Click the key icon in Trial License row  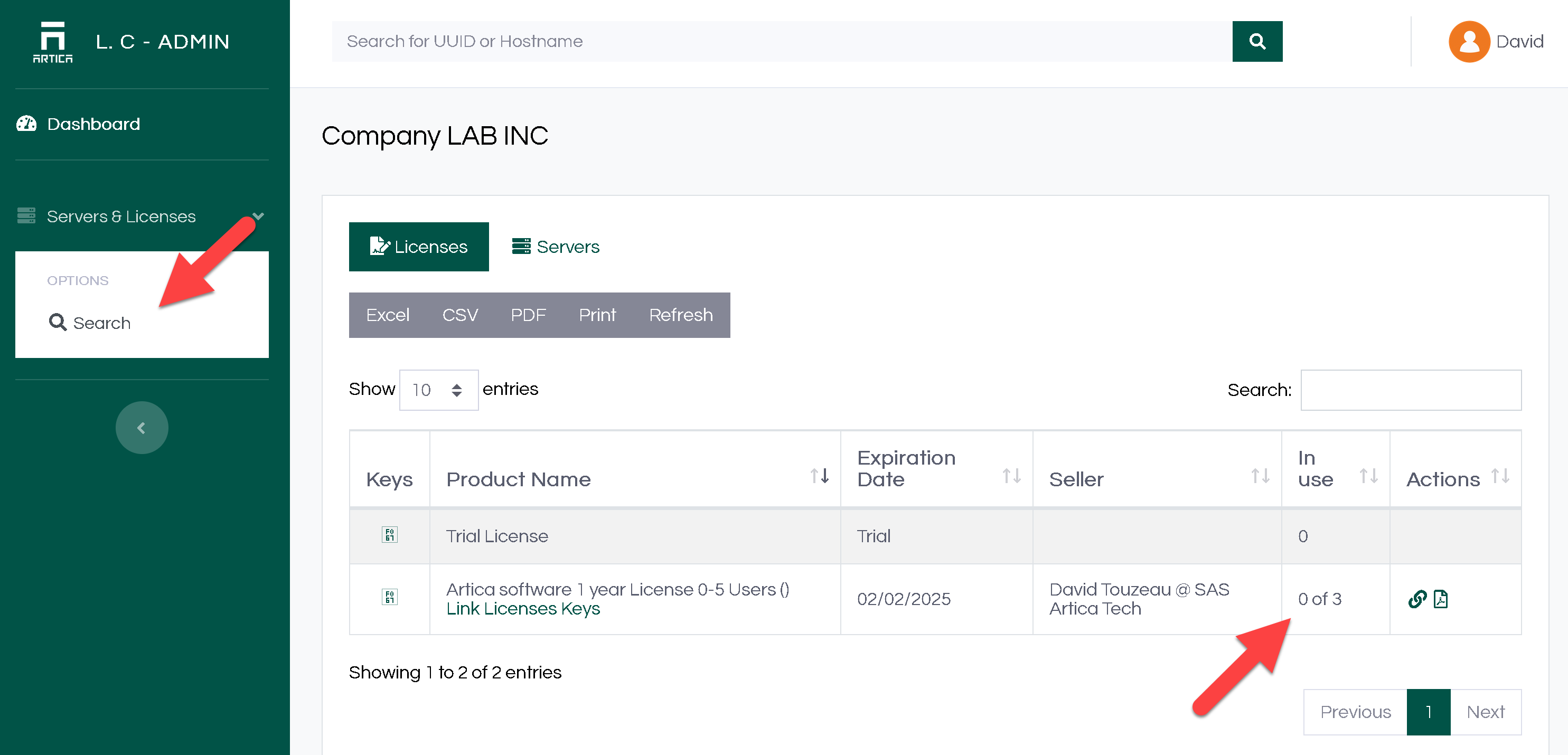point(390,535)
